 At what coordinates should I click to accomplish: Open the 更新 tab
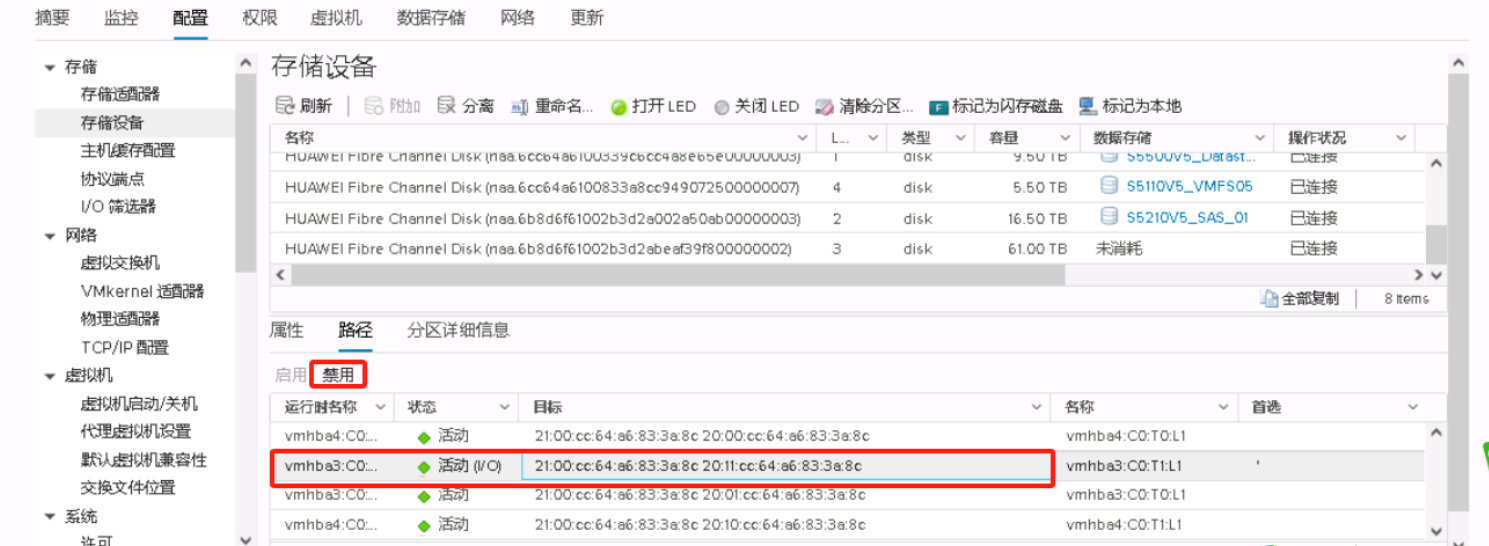point(587,18)
